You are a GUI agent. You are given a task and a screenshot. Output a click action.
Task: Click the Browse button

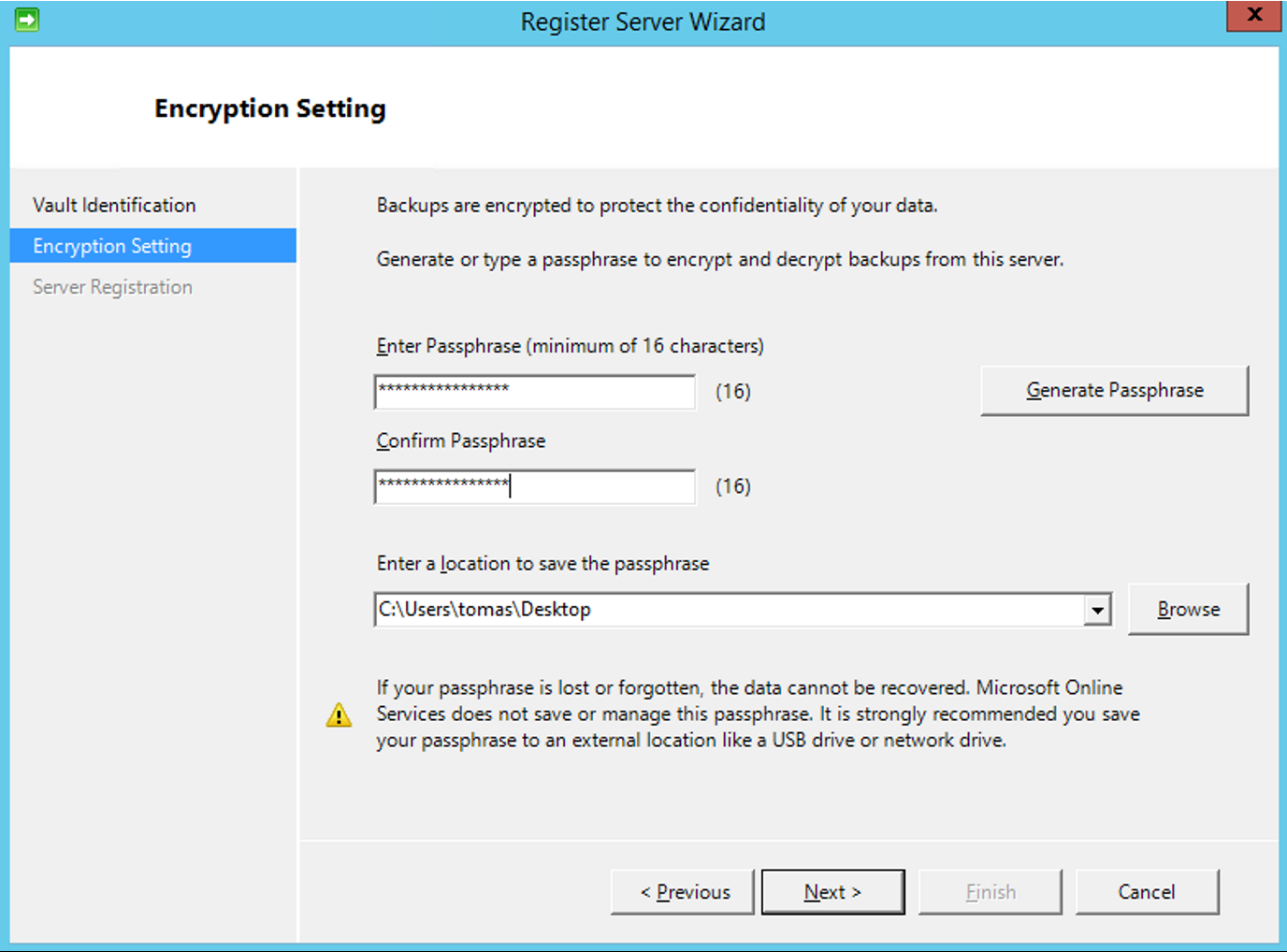[1188, 610]
